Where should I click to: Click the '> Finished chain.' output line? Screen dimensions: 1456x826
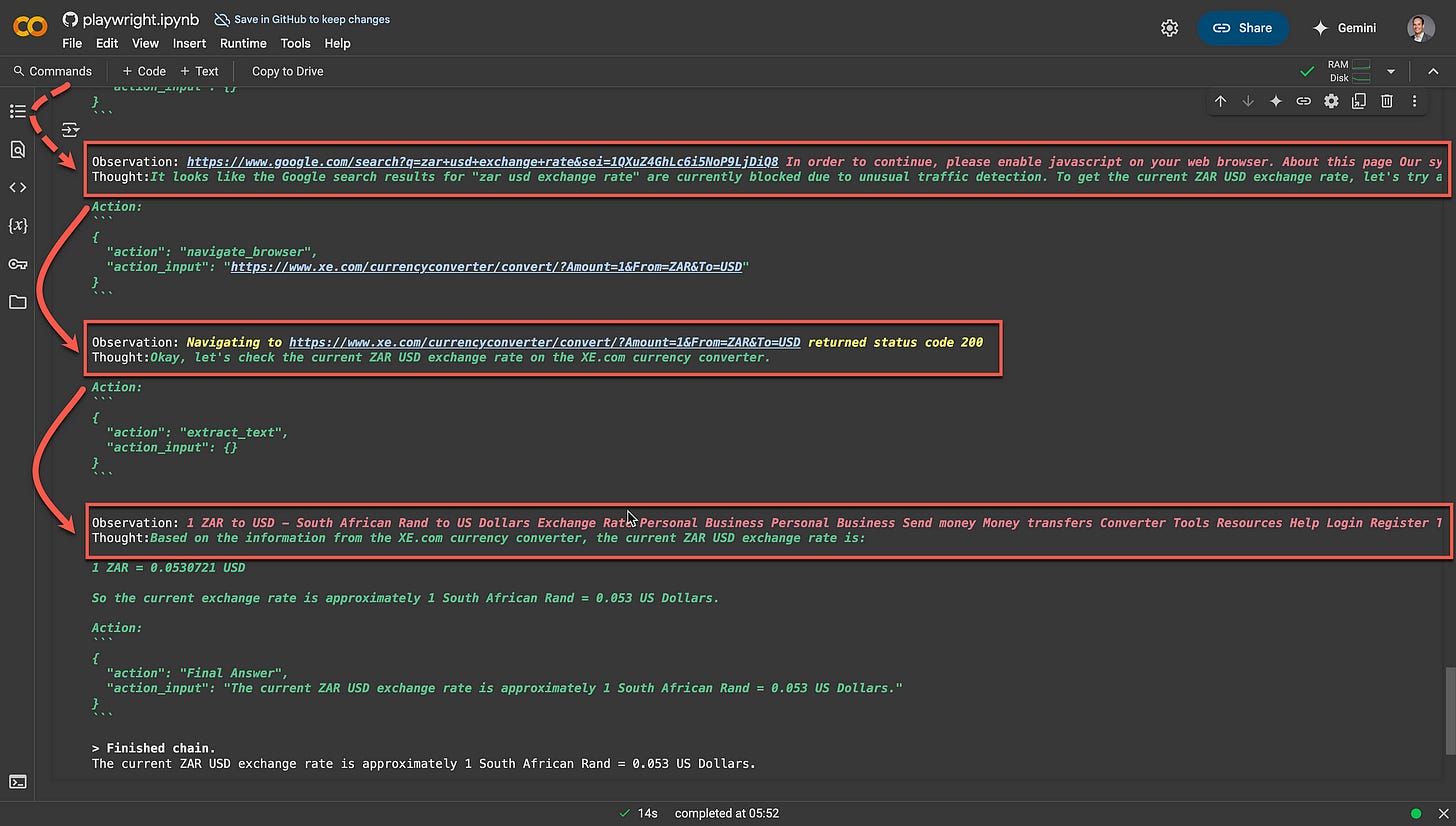153,748
